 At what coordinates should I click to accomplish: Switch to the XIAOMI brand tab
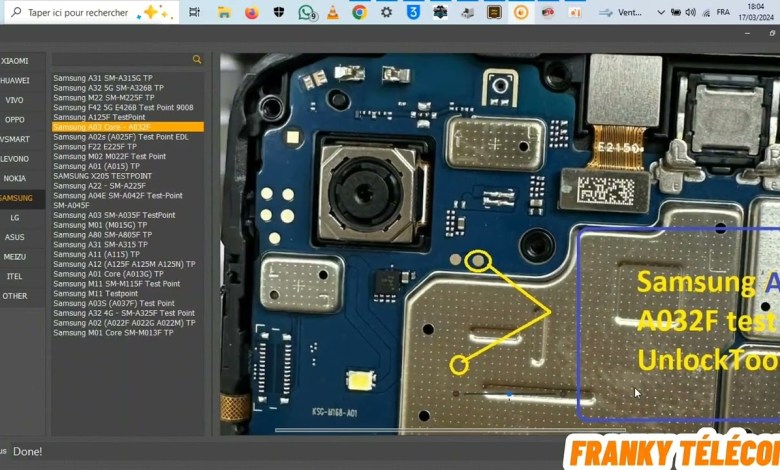(x=15, y=61)
